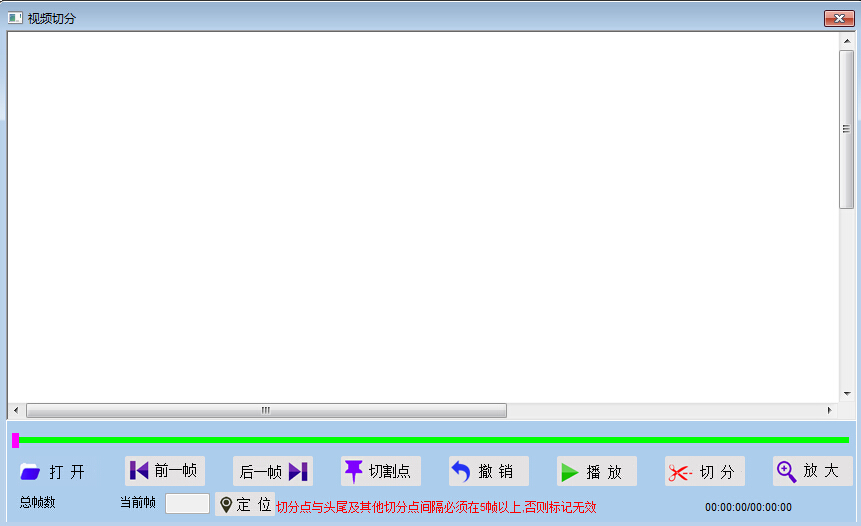Viewport: 861px width, 526px height.
Task: Go to previous frame with 前一帧 button
Action: pyautogui.click(x=165, y=471)
